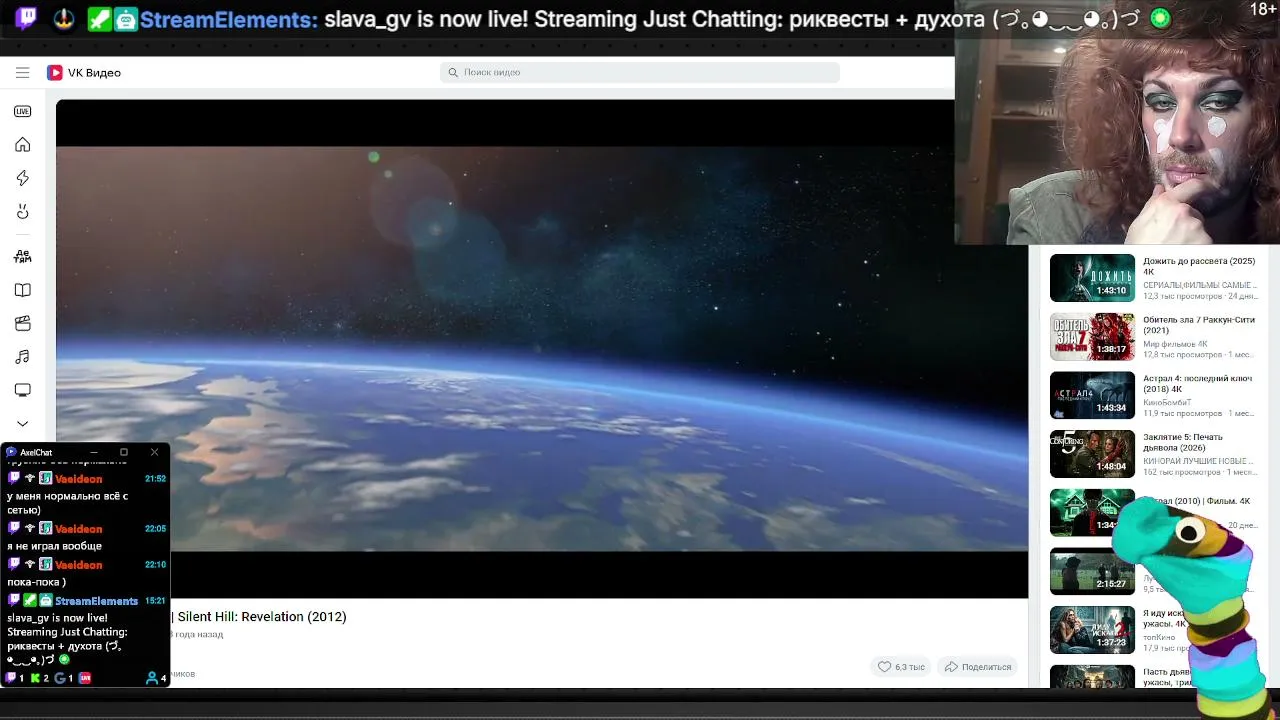Open the book icon sidebar section

tap(22, 290)
